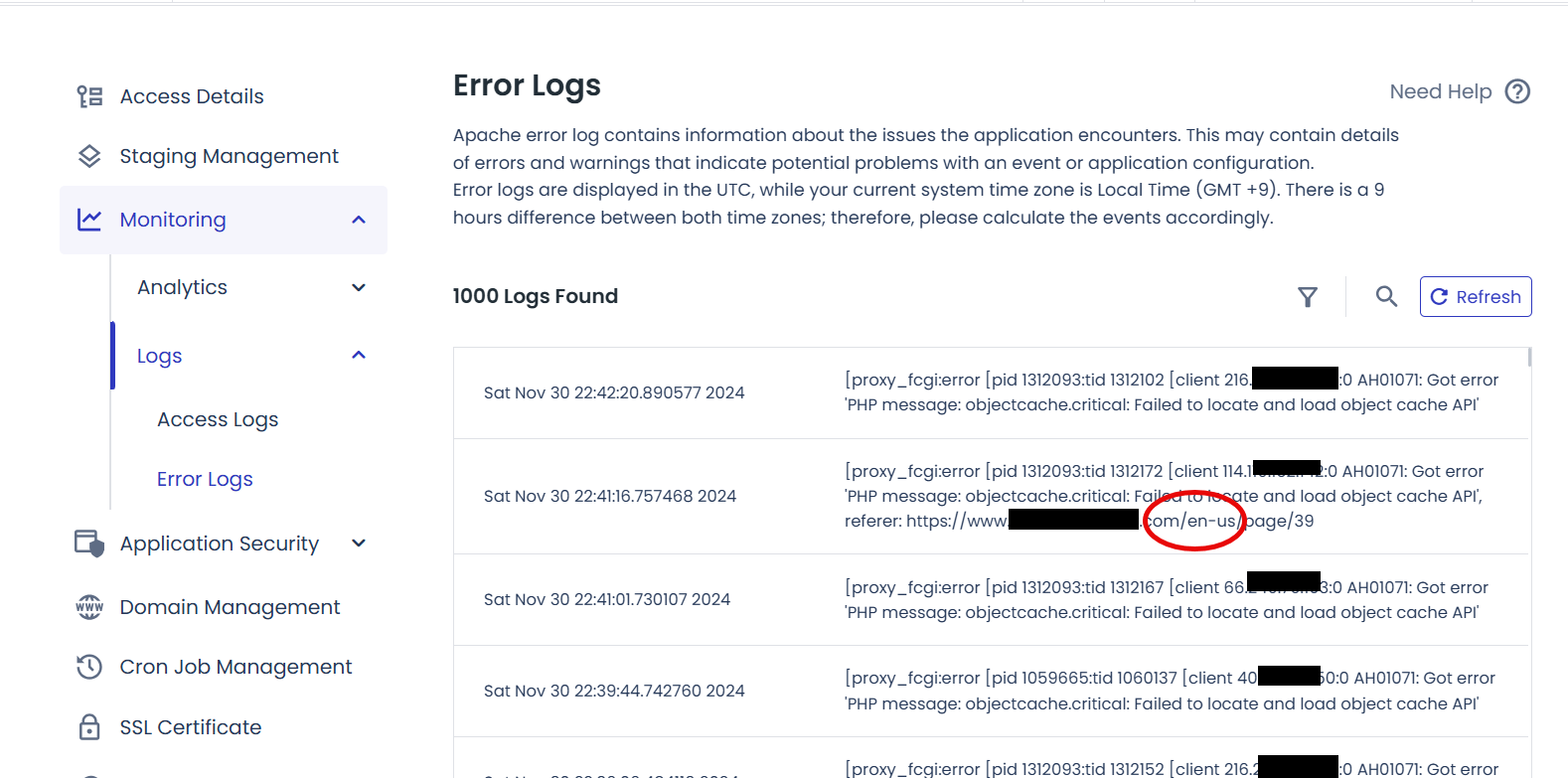Click the Error Logs page title
Viewport: 1568px width, 778px height.
tap(527, 85)
